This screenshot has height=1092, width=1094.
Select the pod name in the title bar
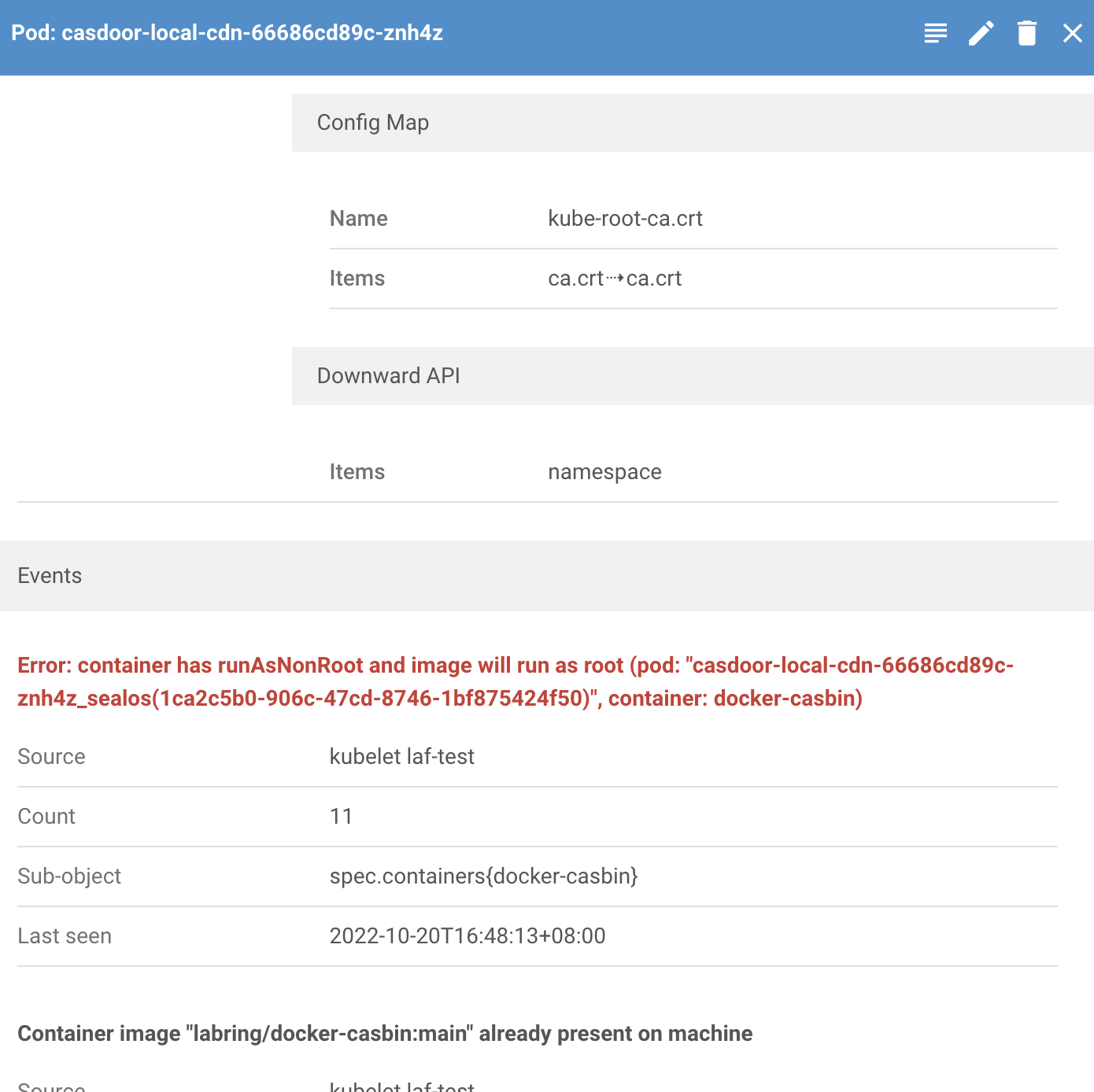(252, 33)
